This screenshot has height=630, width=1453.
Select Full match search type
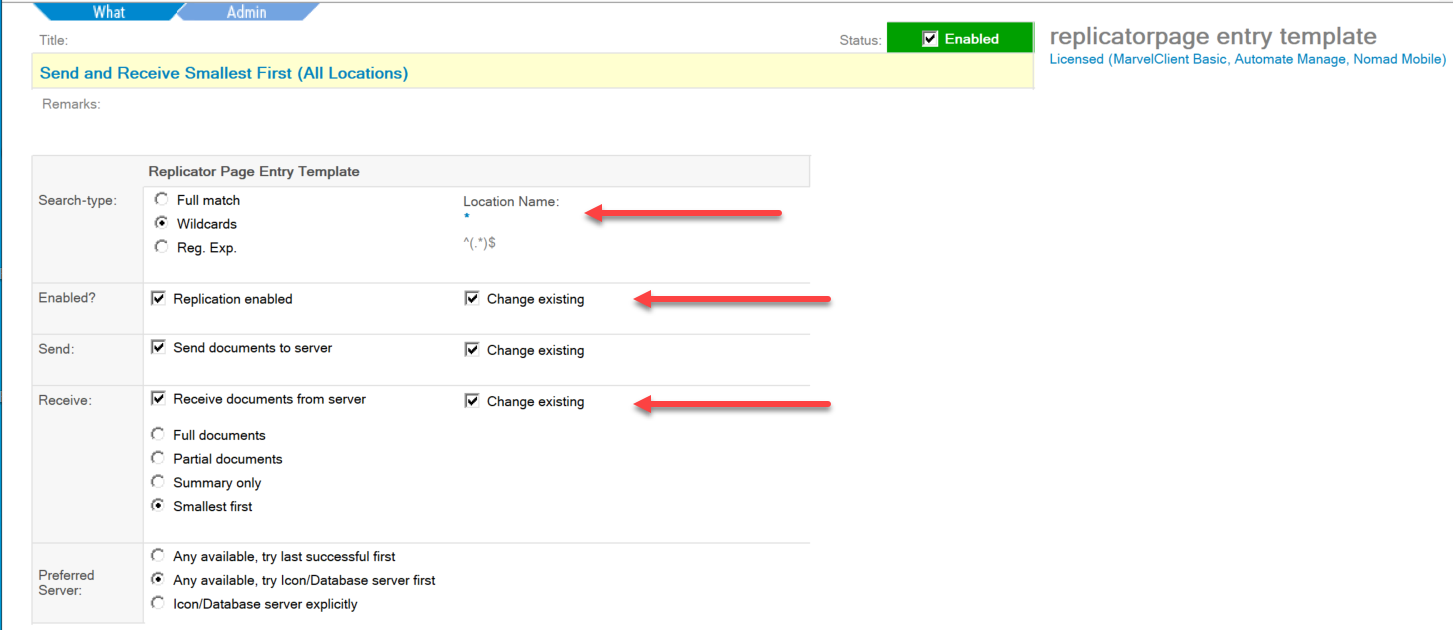click(x=161, y=200)
